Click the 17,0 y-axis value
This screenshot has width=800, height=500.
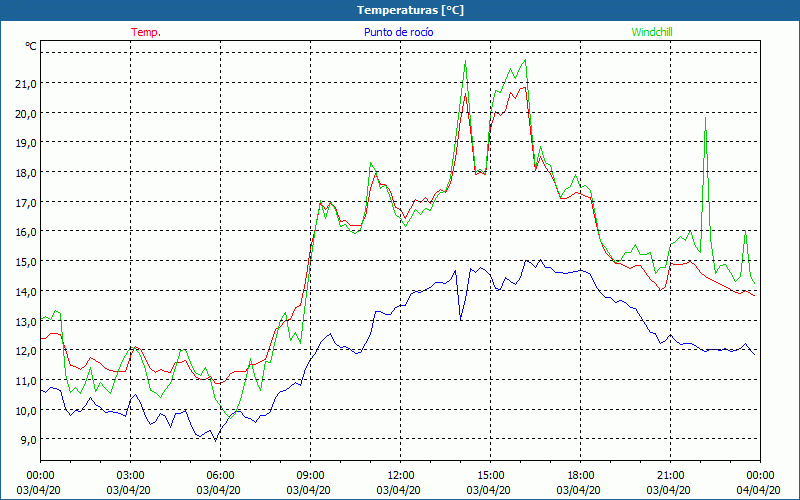(26, 203)
